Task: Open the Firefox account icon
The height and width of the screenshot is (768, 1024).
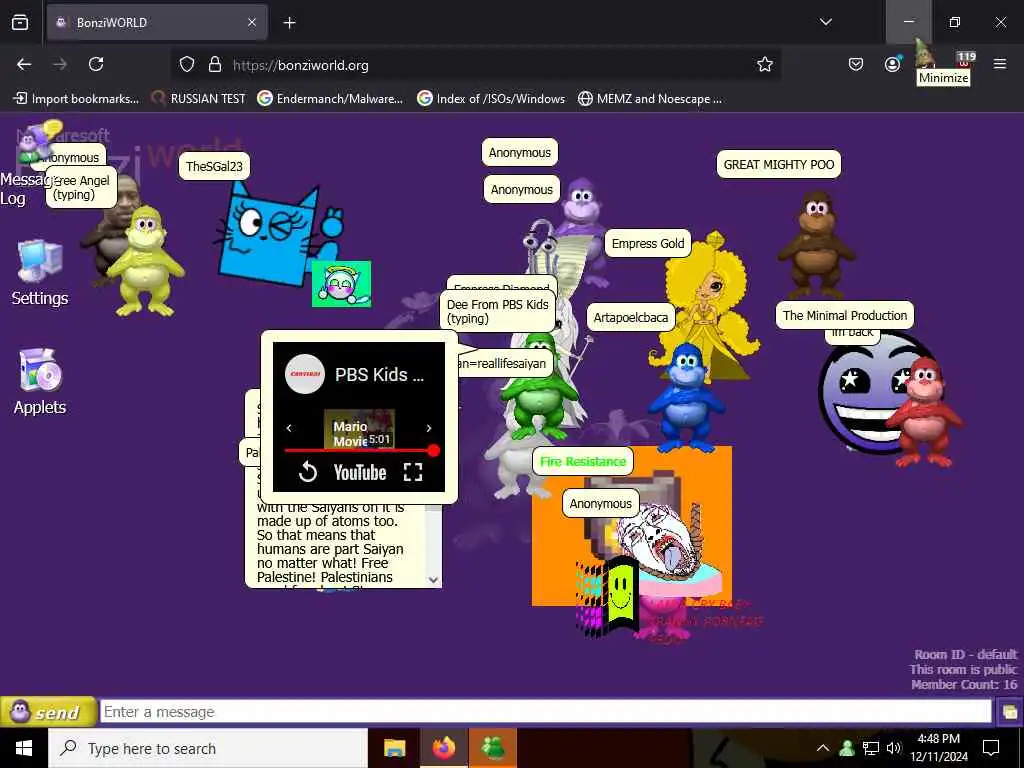Action: click(x=892, y=64)
